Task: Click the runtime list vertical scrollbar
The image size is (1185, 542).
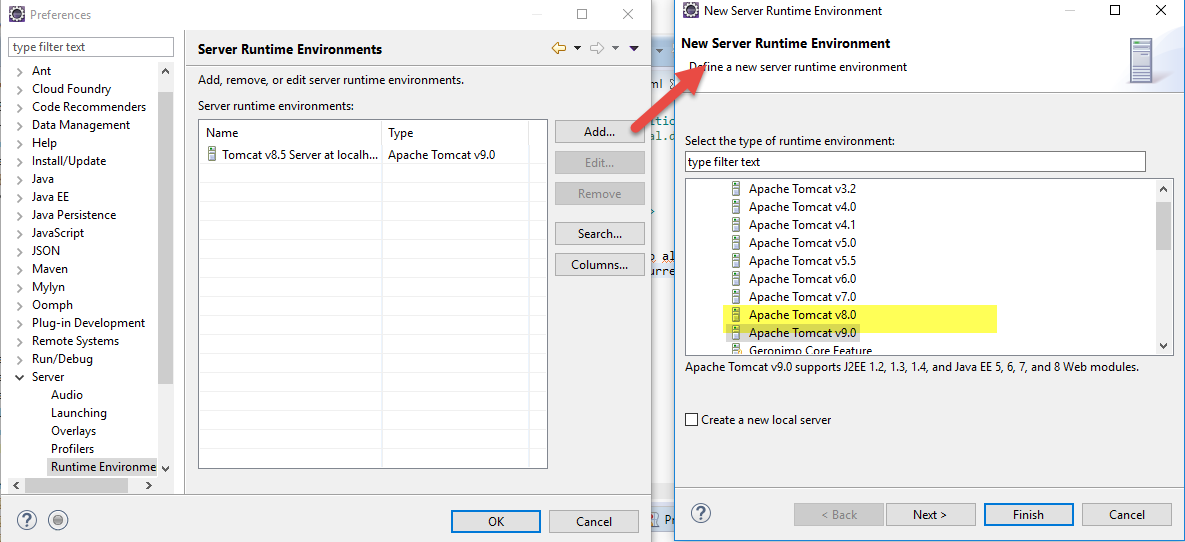Action: [x=1163, y=270]
